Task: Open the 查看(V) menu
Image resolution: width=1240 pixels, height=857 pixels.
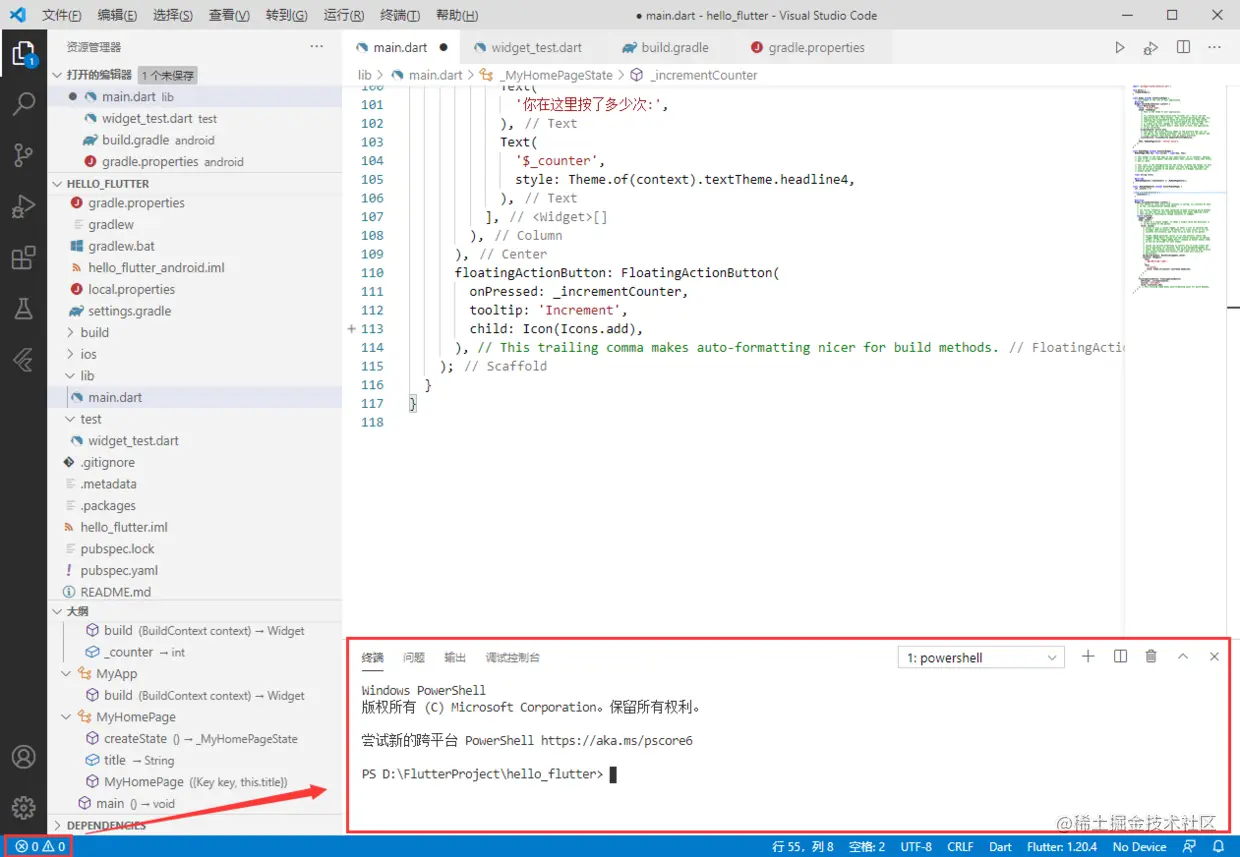Action: (229, 16)
